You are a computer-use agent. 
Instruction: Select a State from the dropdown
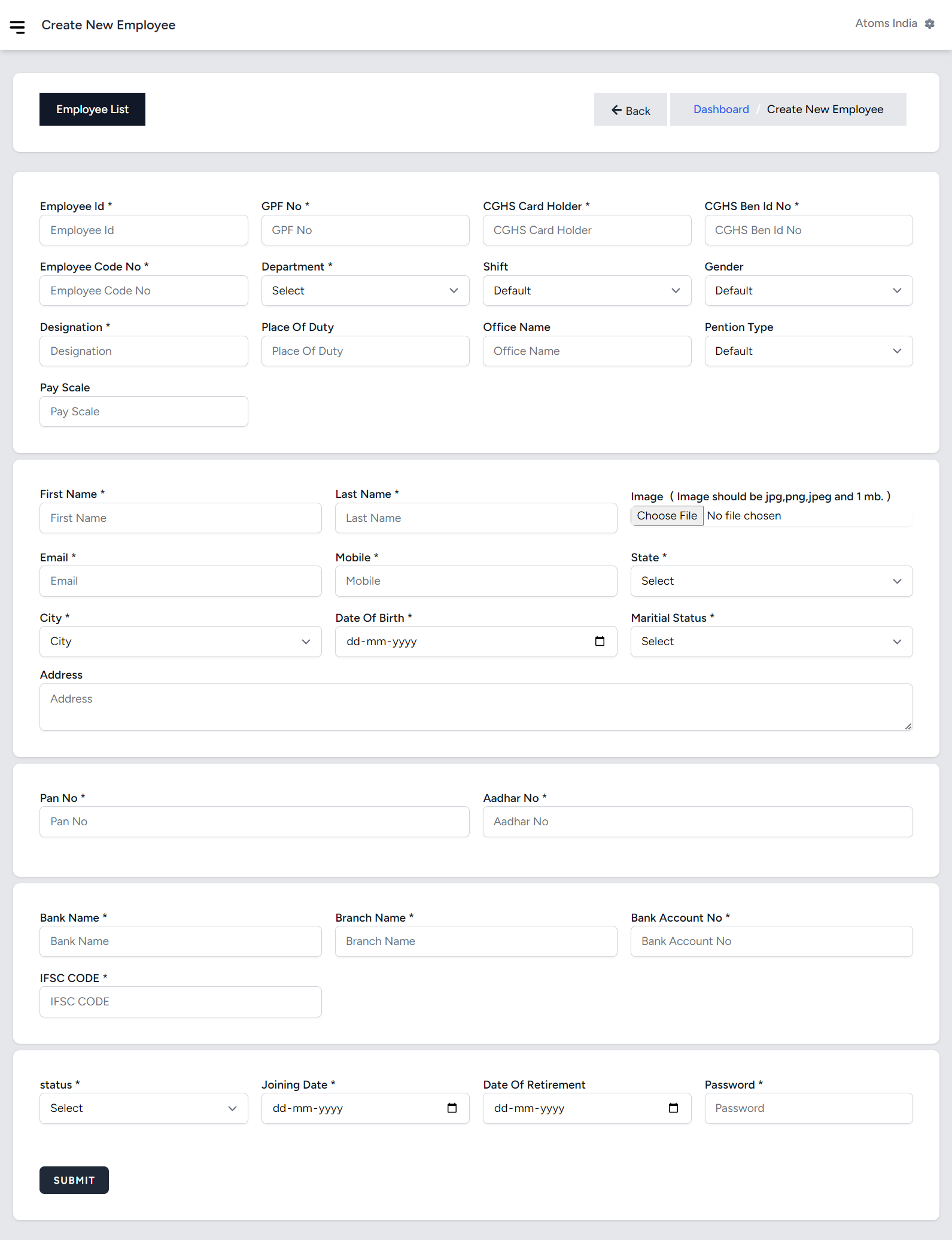pos(771,581)
